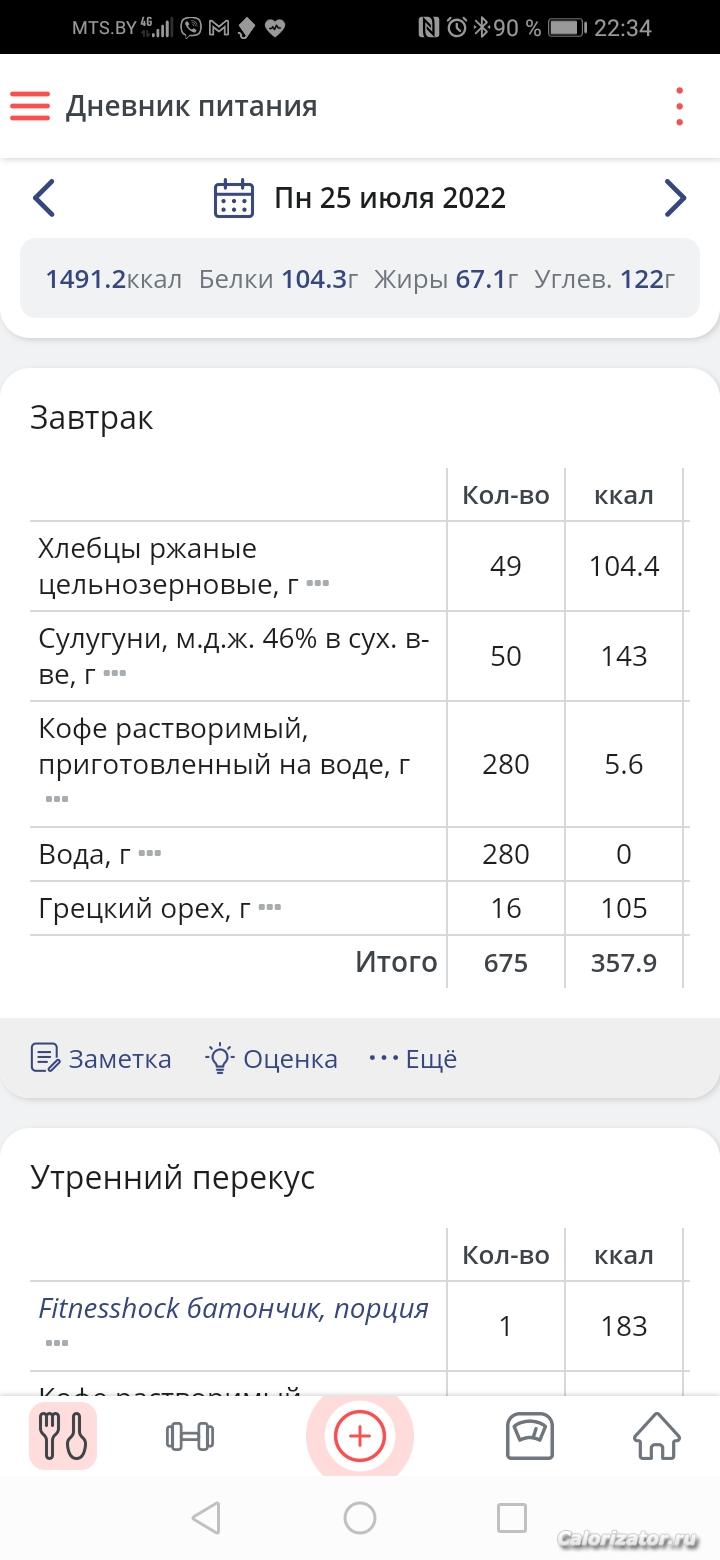
Task: Open options dots for Вода entry
Action: [149, 853]
